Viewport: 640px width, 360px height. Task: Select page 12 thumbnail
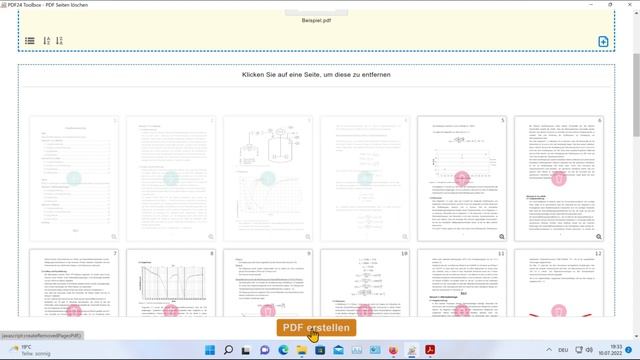[559, 283]
